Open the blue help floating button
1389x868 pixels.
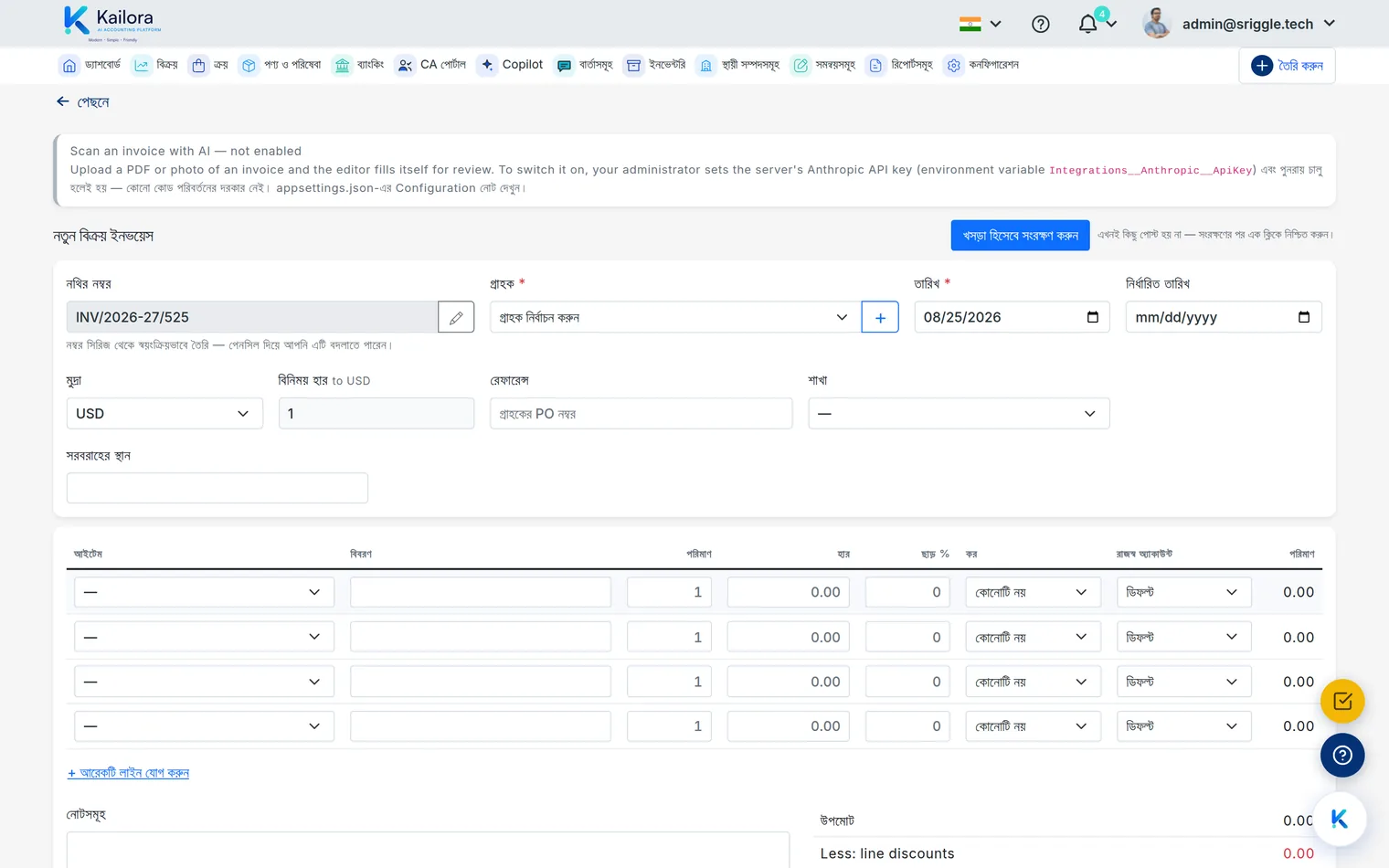click(x=1342, y=755)
